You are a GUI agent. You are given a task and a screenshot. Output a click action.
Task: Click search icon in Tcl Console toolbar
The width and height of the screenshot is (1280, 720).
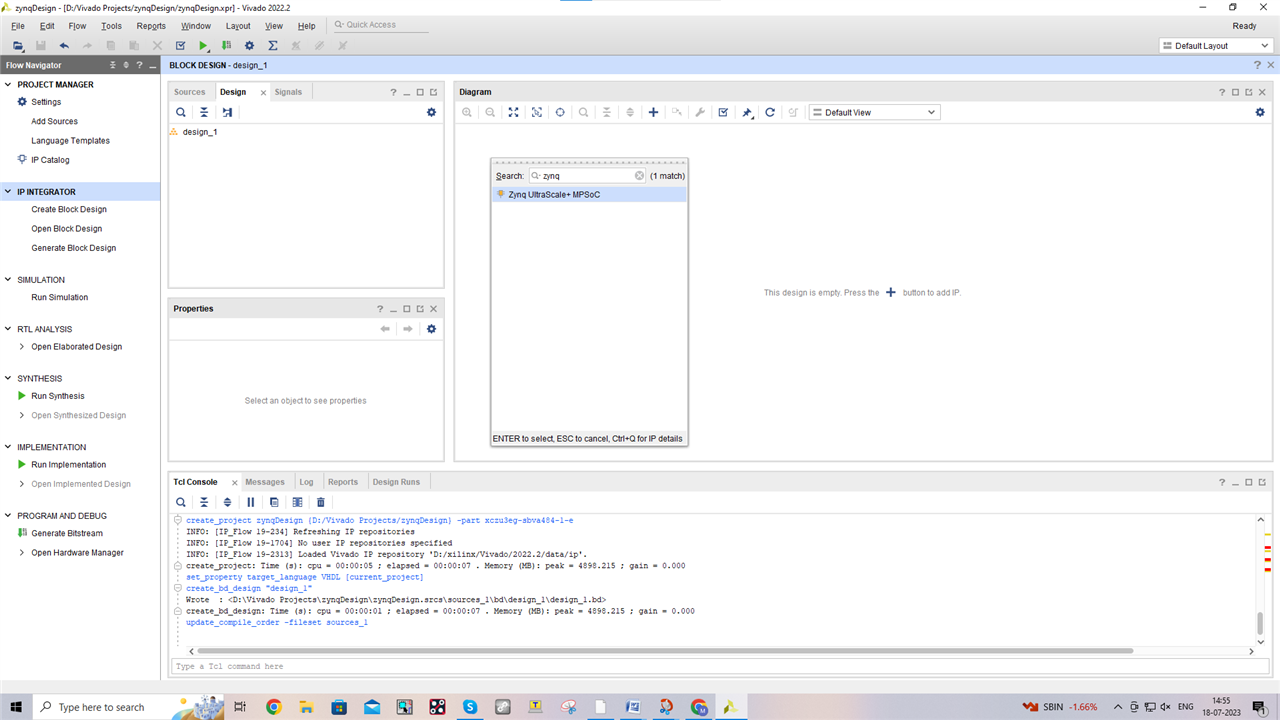[x=181, y=502]
